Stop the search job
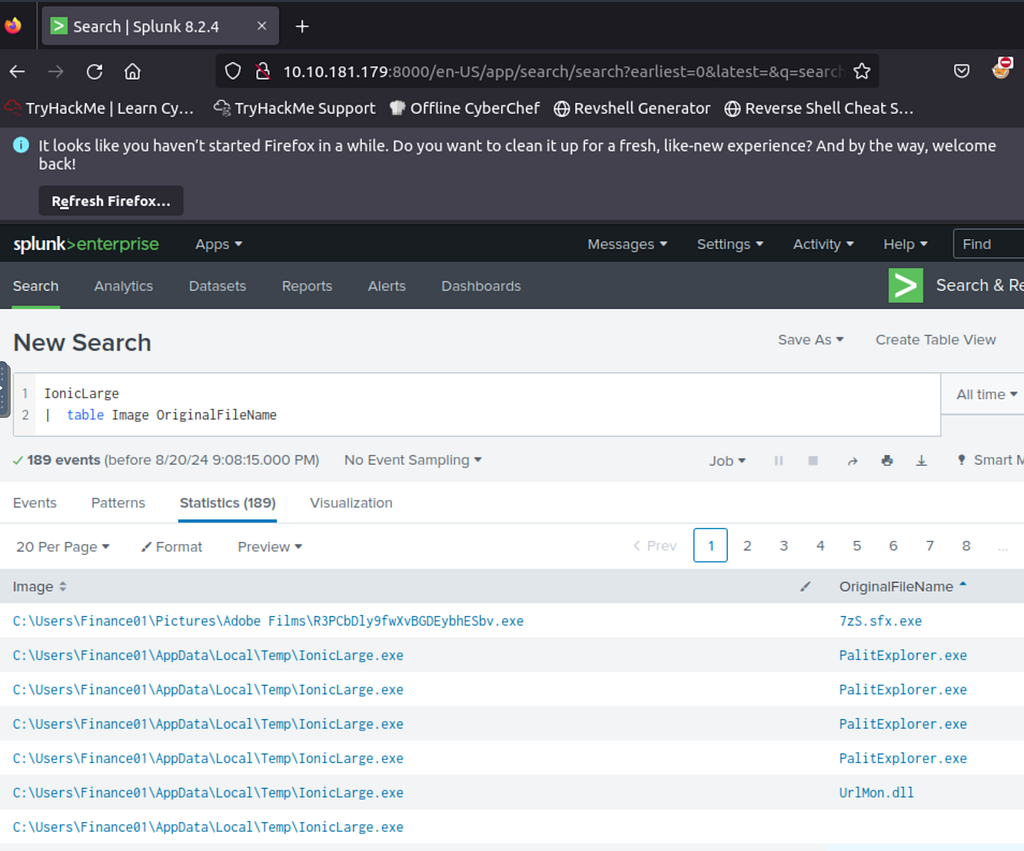 pyautogui.click(x=813, y=460)
